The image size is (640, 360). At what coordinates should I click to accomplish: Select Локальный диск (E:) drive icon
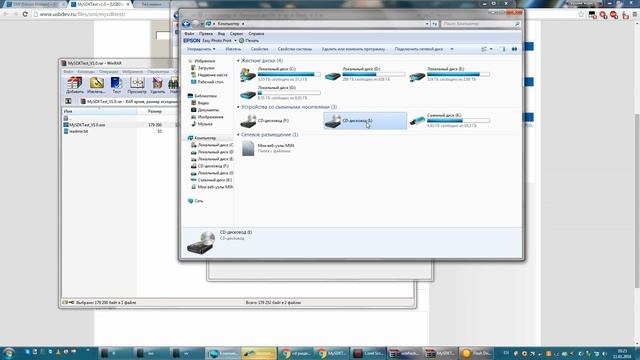417,76
